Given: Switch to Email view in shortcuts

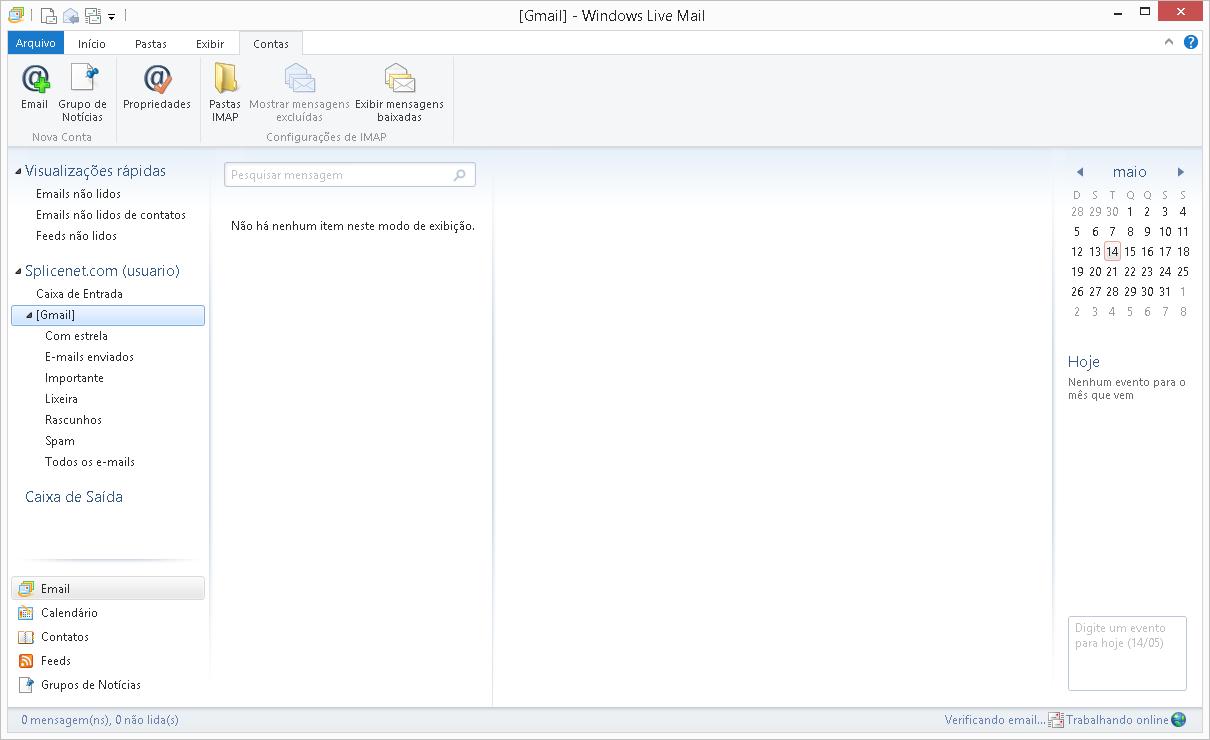Looking at the screenshot, I should coord(108,589).
